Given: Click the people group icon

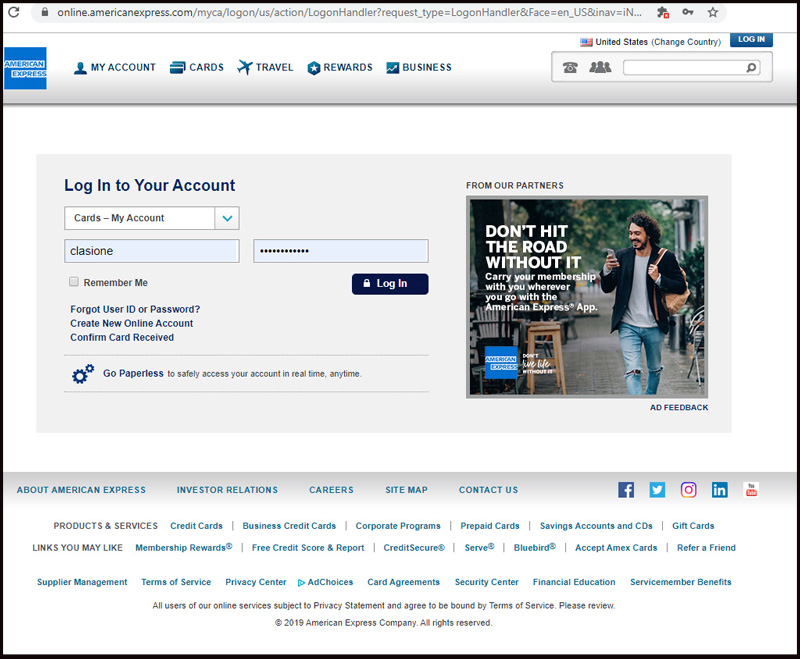Looking at the screenshot, I should [600, 67].
